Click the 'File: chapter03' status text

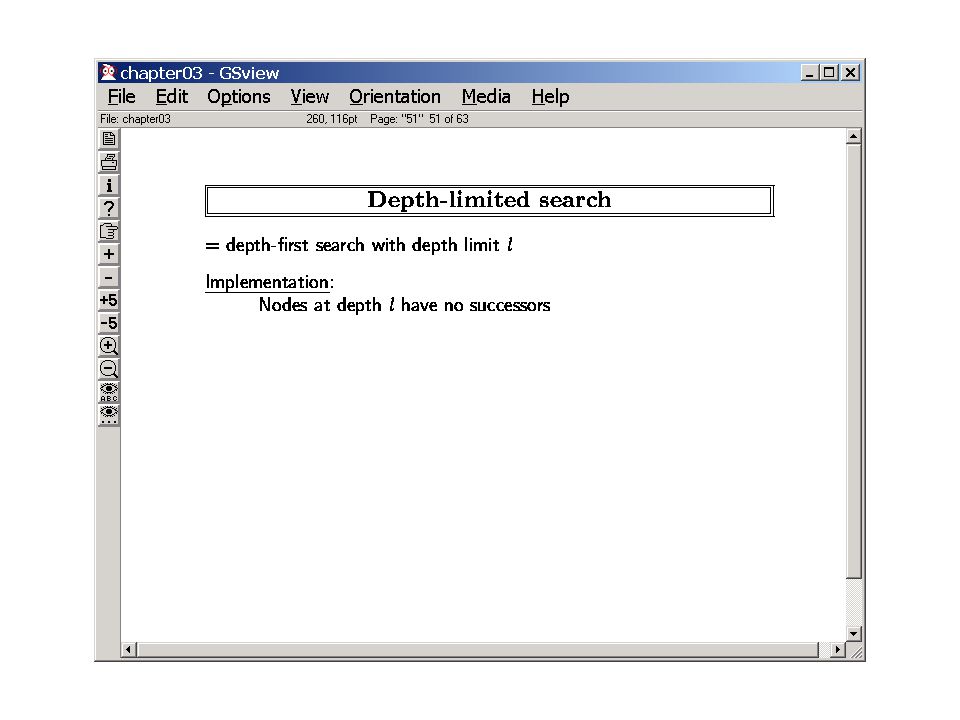point(135,119)
